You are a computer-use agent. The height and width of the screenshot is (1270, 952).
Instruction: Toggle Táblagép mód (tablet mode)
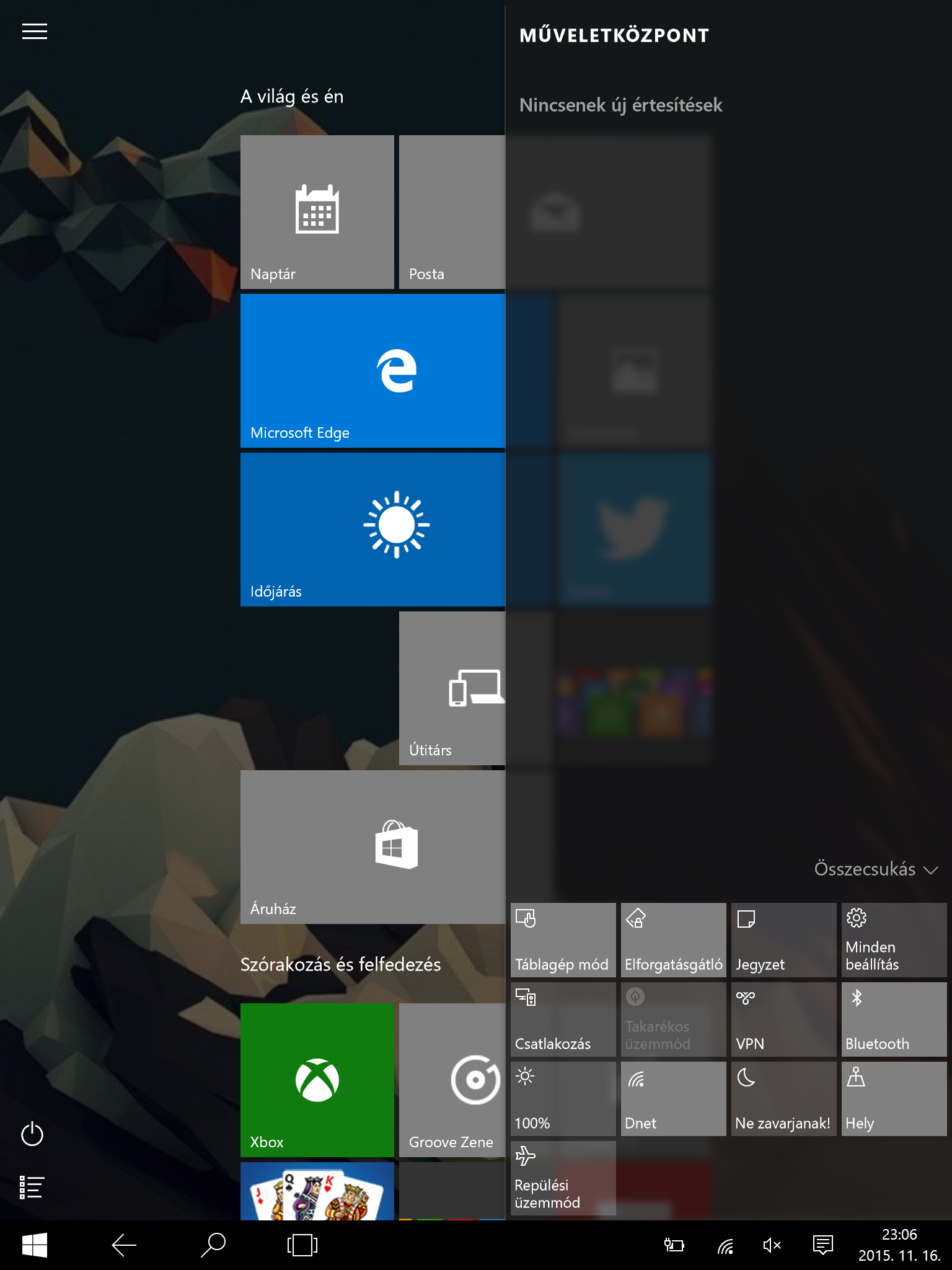(563, 939)
